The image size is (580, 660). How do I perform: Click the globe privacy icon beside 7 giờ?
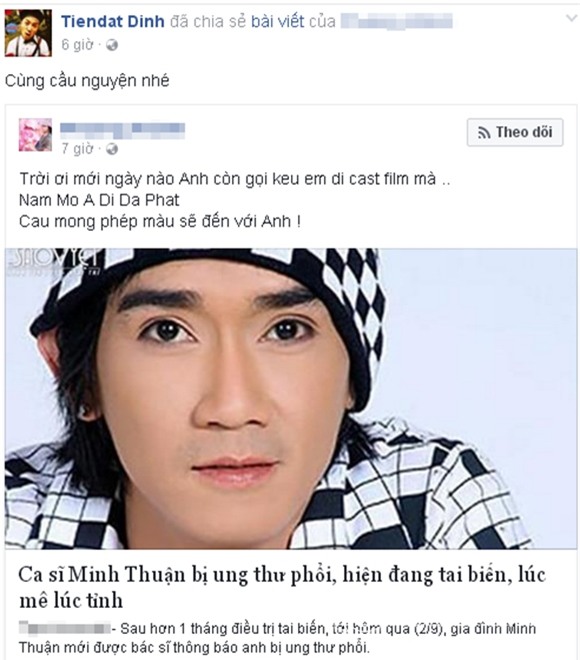click(x=112, y=149)
